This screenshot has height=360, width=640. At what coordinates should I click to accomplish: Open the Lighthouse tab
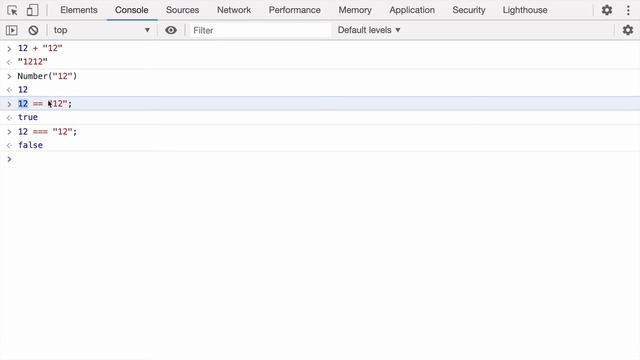(x=525, y=10)
